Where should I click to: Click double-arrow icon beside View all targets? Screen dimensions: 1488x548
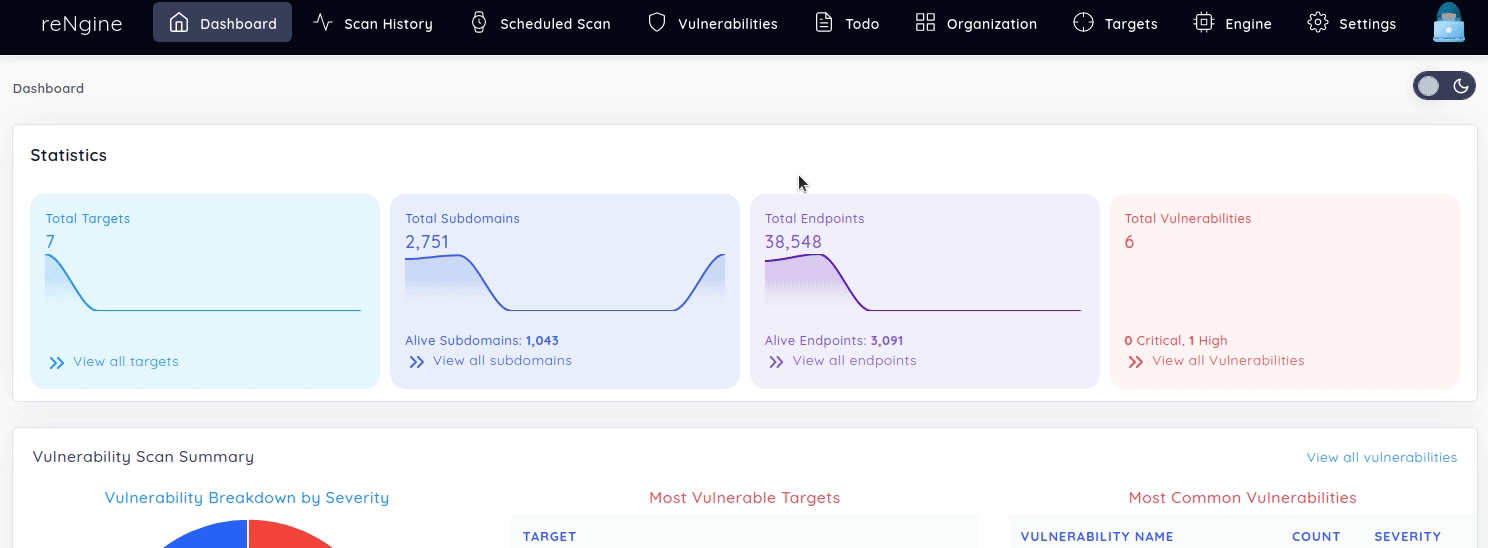pyautogui.click(x=57, y=362)
